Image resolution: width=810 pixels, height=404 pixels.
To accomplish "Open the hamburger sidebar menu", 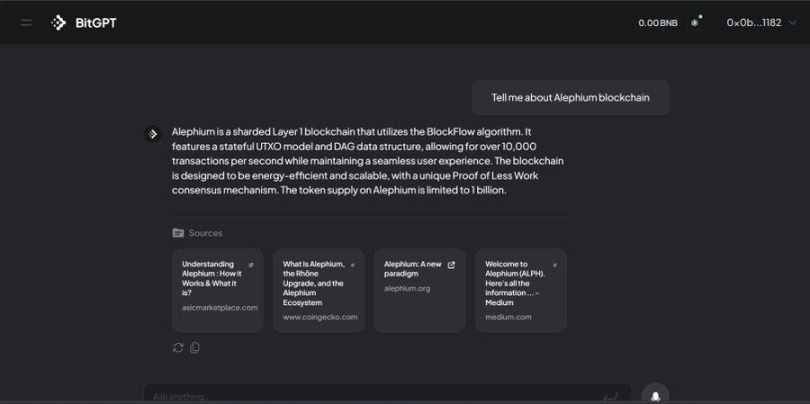I will (x=26, y=23).
